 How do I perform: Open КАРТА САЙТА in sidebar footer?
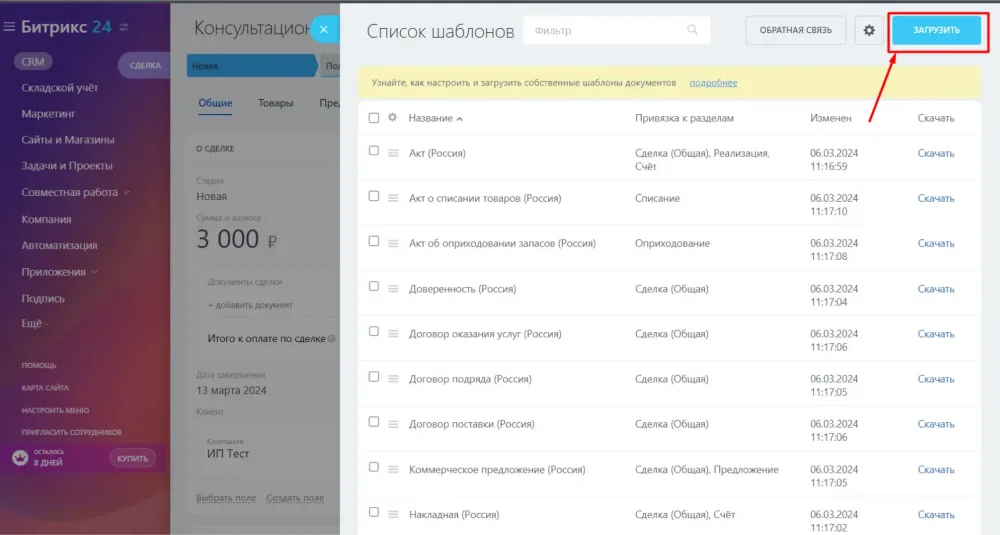[x=45, y=388]
